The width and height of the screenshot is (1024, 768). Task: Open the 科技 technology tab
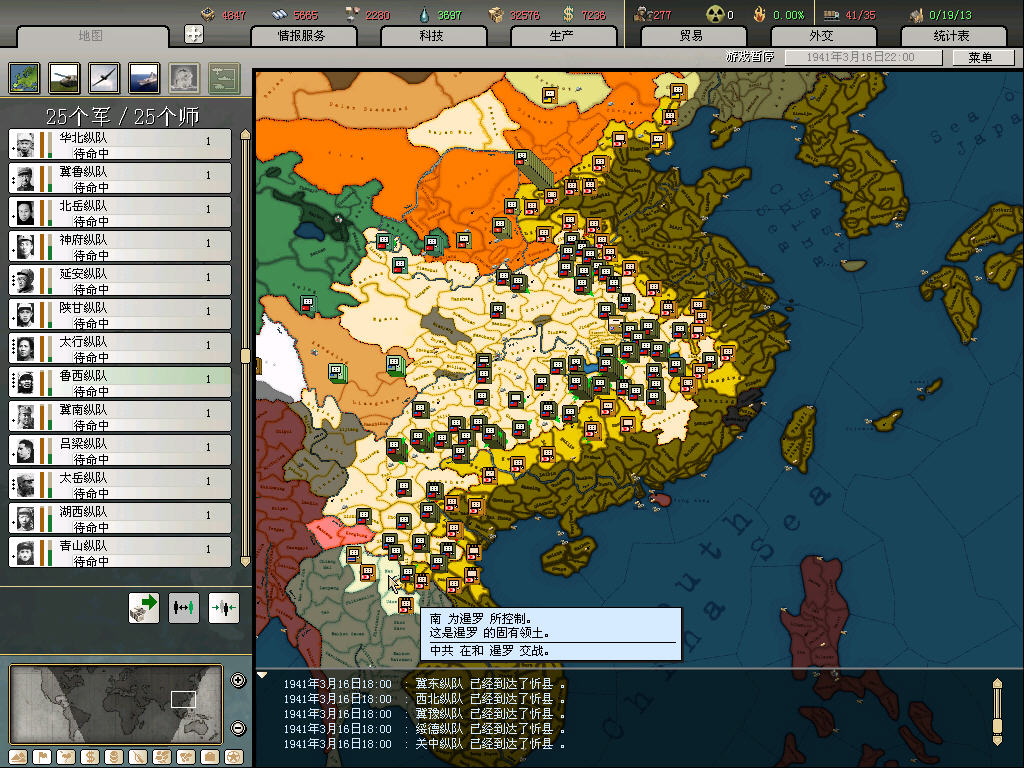coord(433,36)
